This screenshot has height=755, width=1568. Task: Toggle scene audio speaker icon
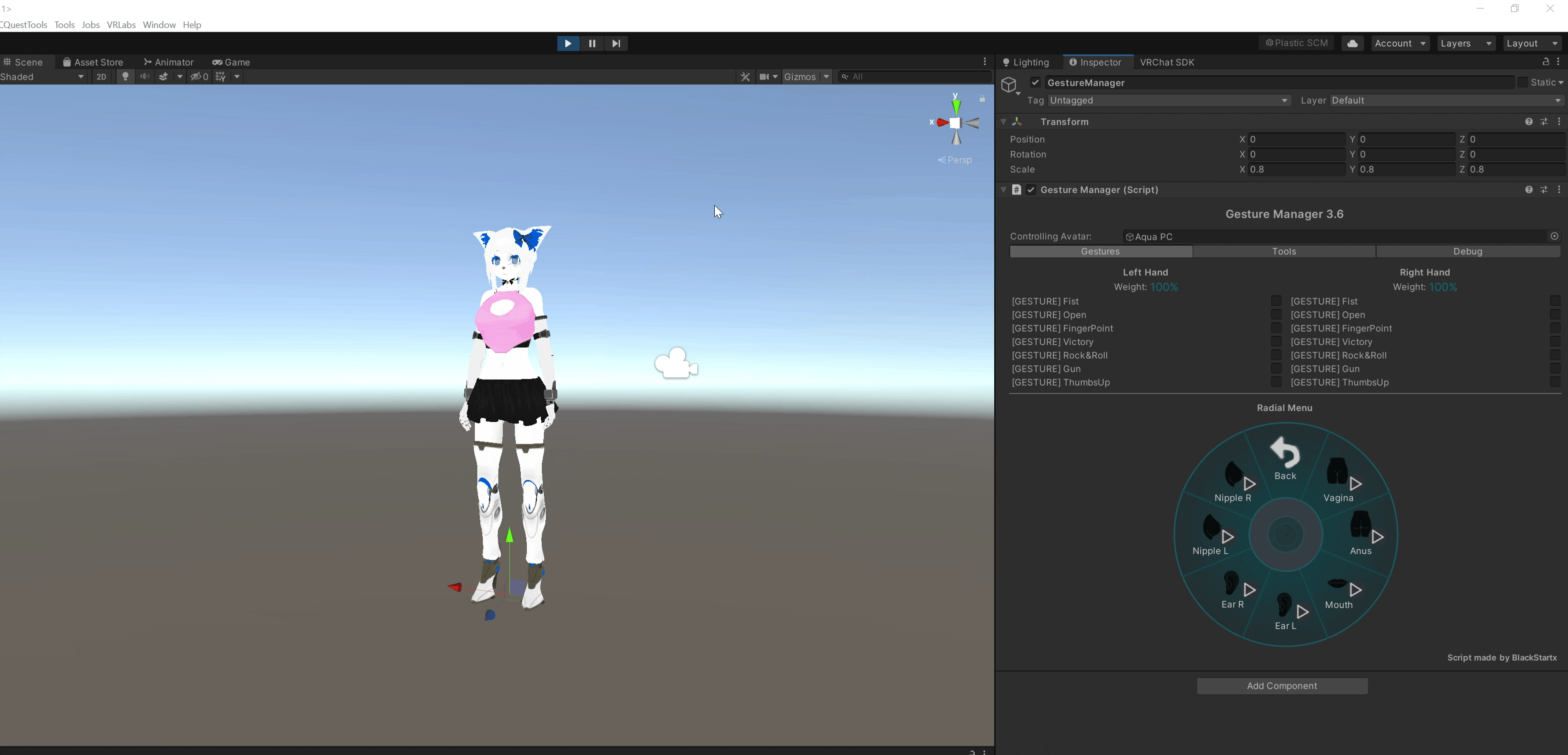(145, 76)
